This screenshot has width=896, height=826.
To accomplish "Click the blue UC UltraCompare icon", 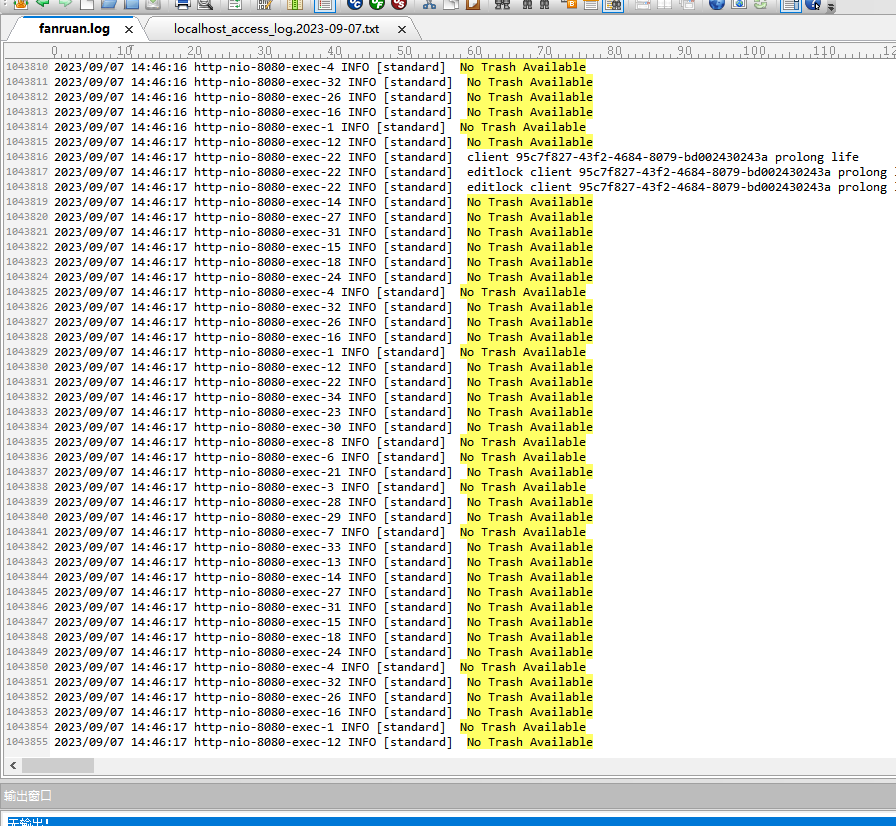I will point(355,5).
